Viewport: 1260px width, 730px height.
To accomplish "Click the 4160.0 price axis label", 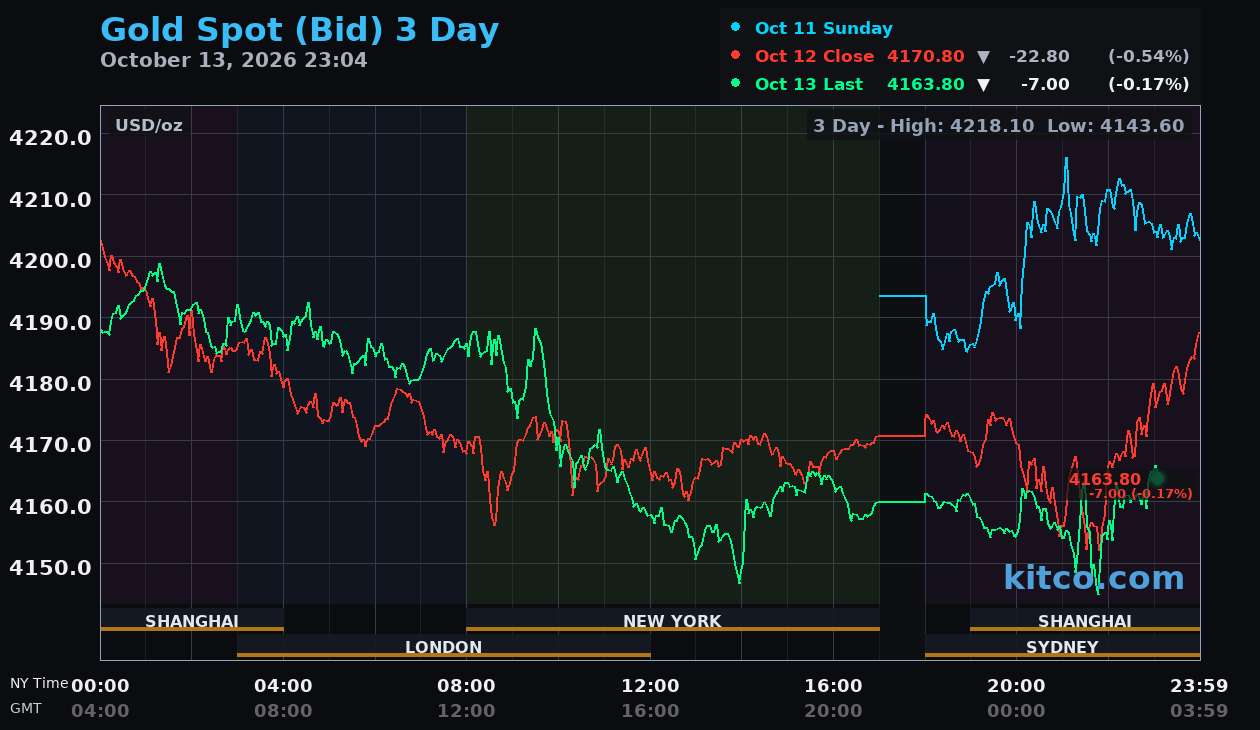I will [x=50, y=505].
